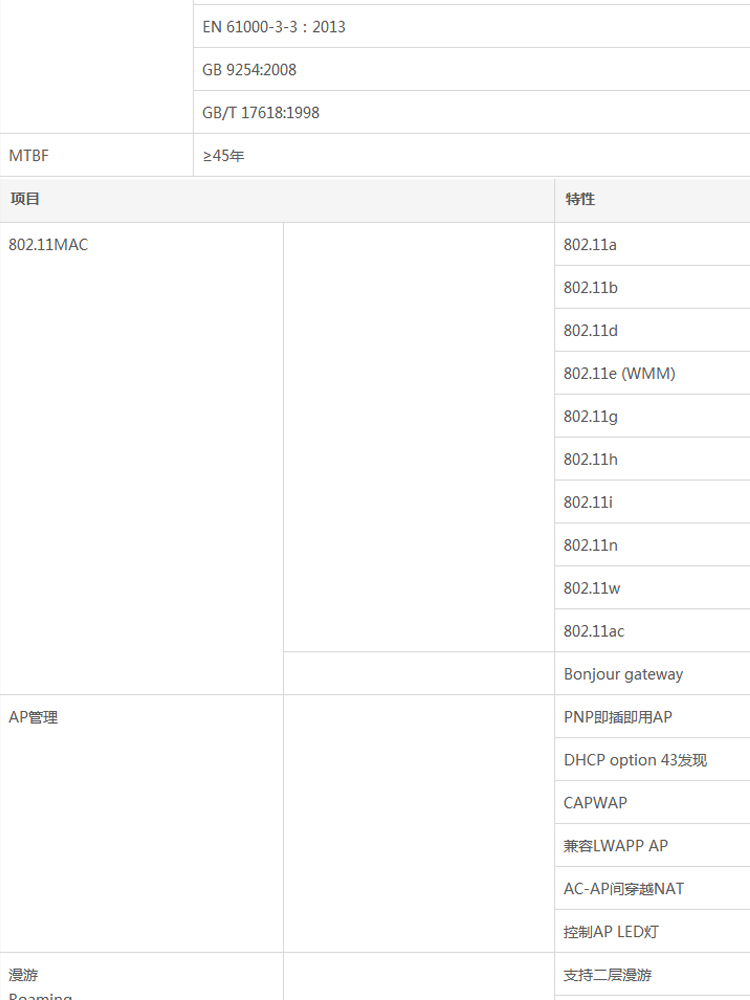Click the AC-AP间穿越NAT cell
750x1000 pixels.
click(x=652, y=888)
